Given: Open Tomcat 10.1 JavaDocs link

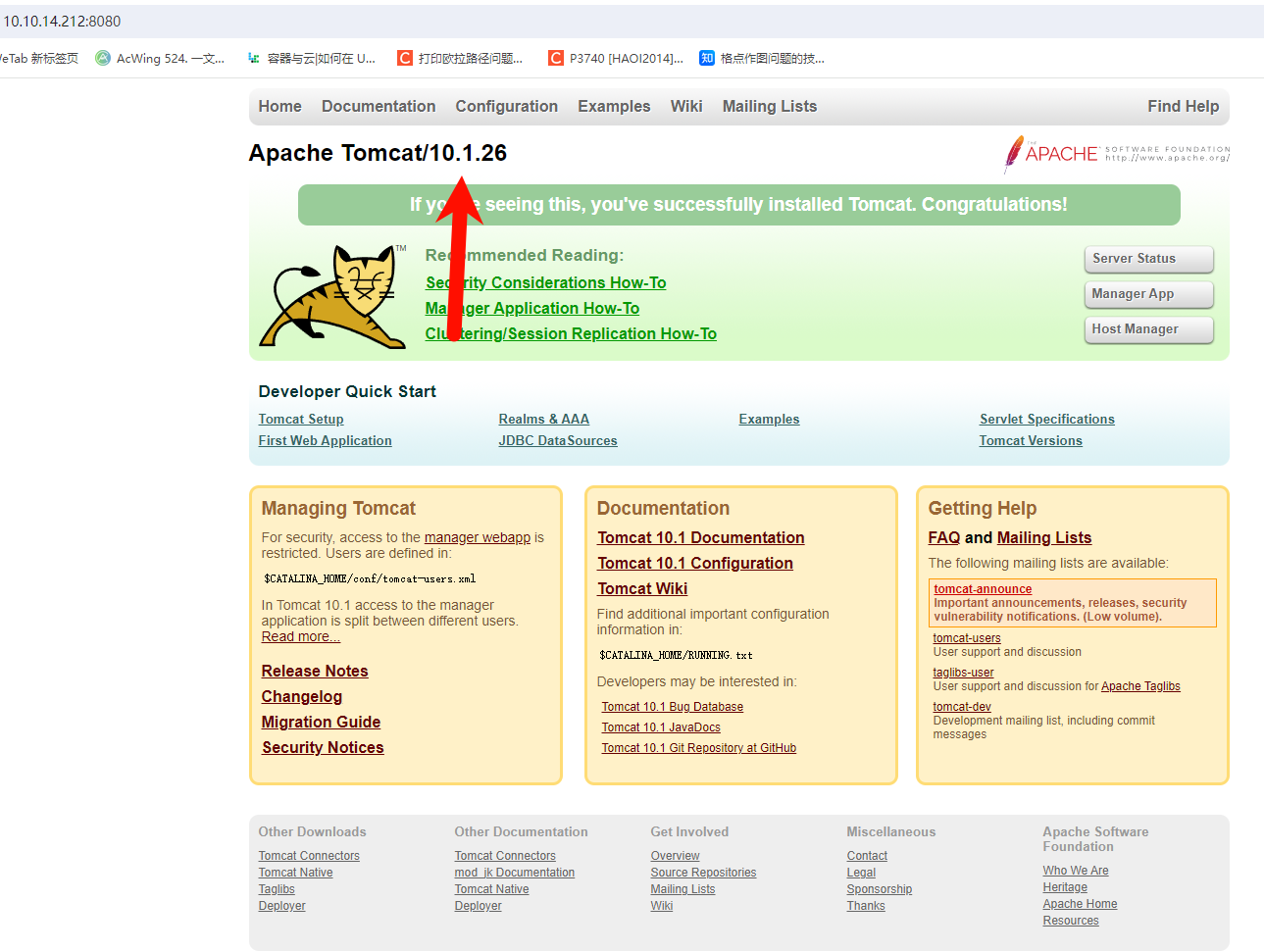Looking at the screenshot, I should click(x=661, y=727).
